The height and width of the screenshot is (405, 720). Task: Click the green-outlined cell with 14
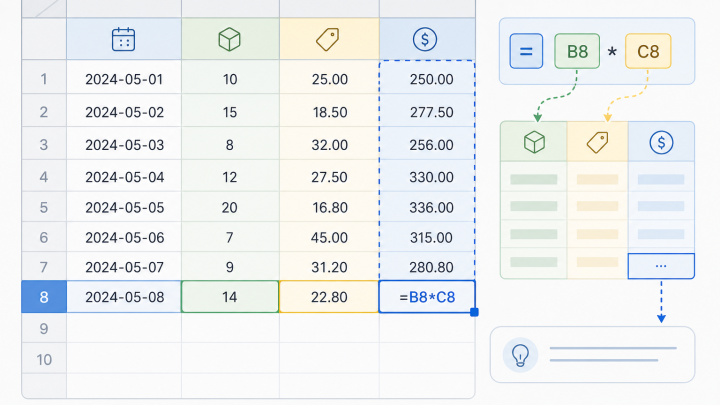click(x=230, y=297)
